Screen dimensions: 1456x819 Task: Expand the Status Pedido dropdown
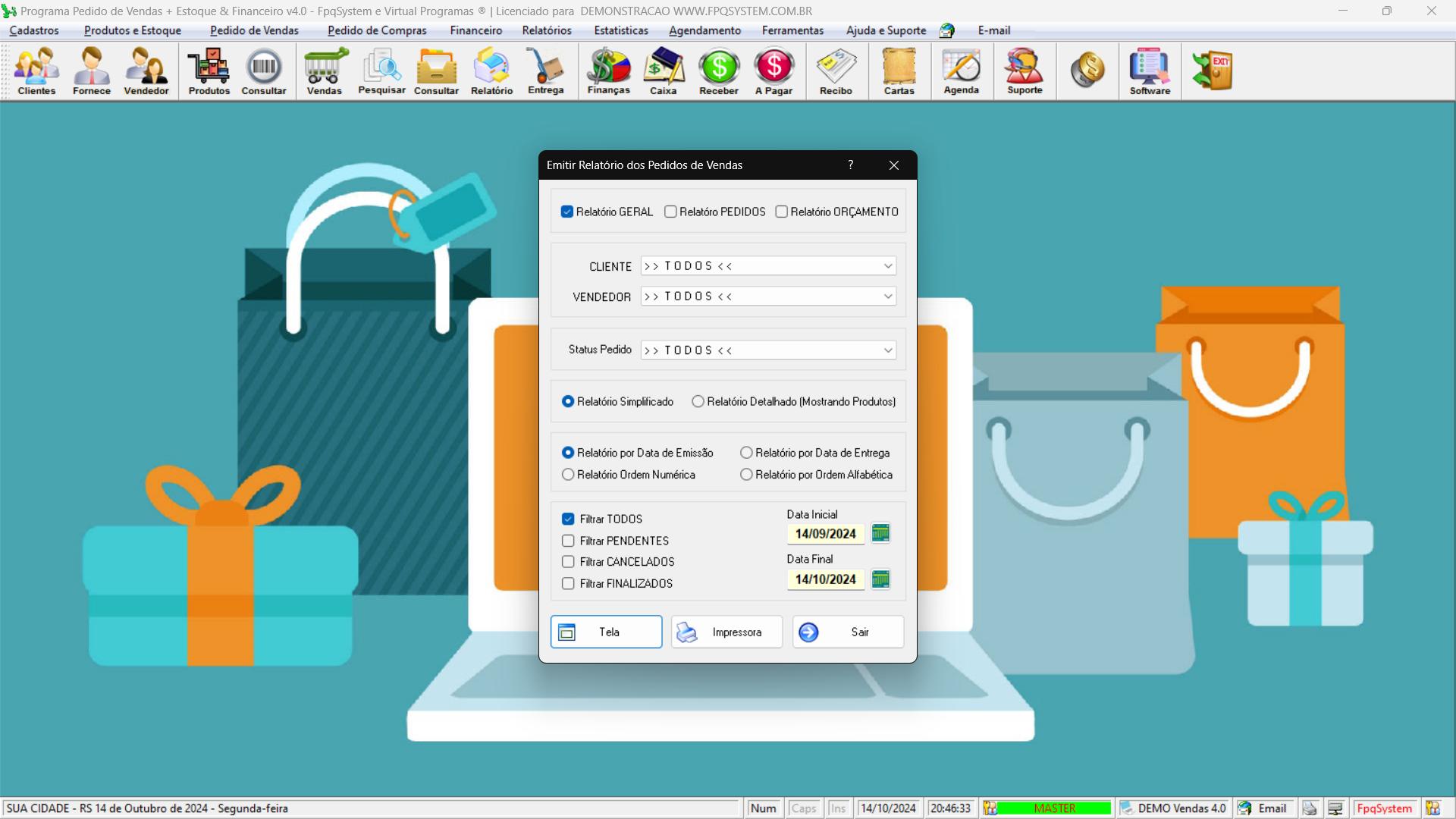(x=884, y=350)
